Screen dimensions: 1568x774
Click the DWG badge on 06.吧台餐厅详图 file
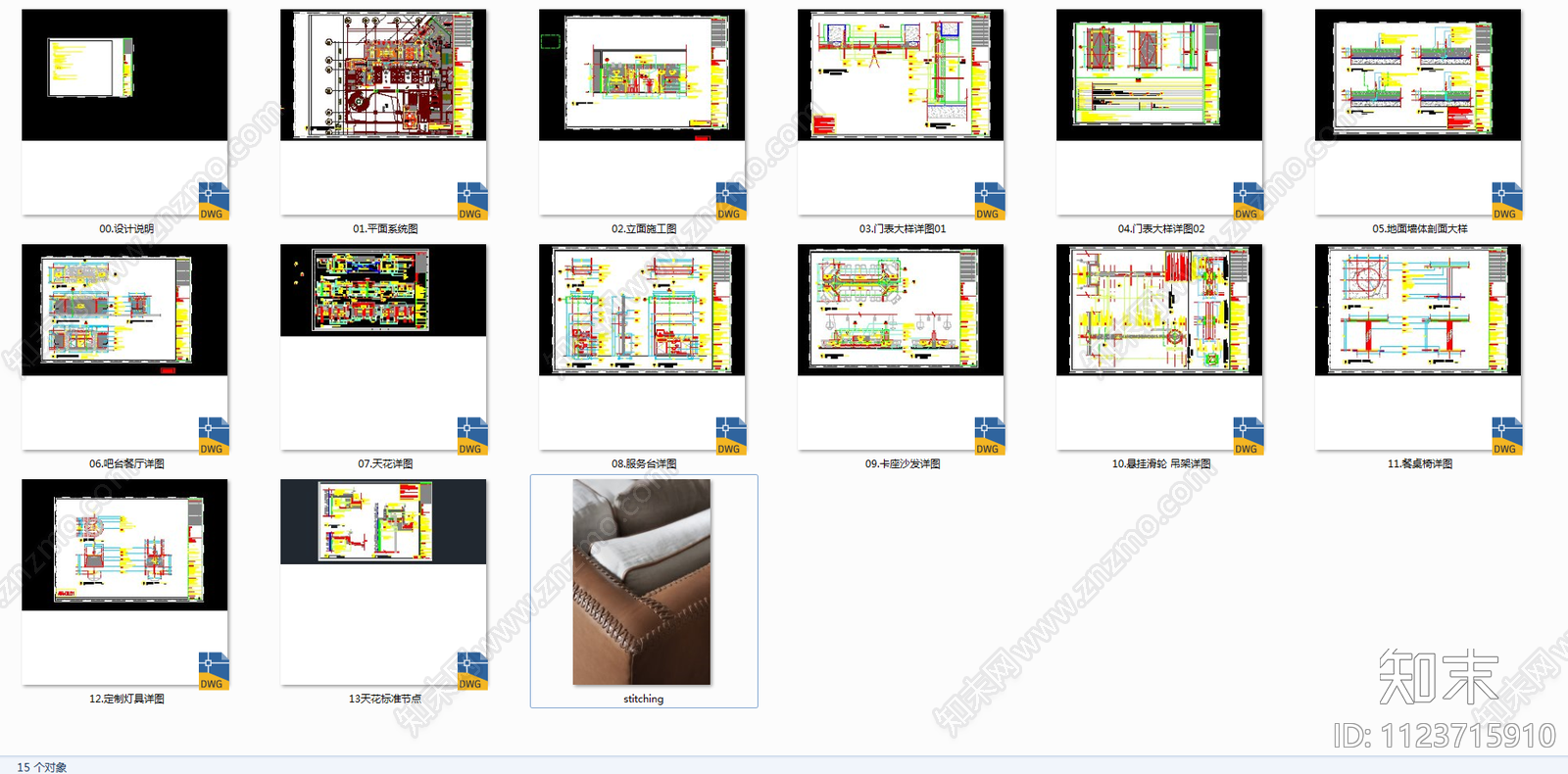[214, 436]
